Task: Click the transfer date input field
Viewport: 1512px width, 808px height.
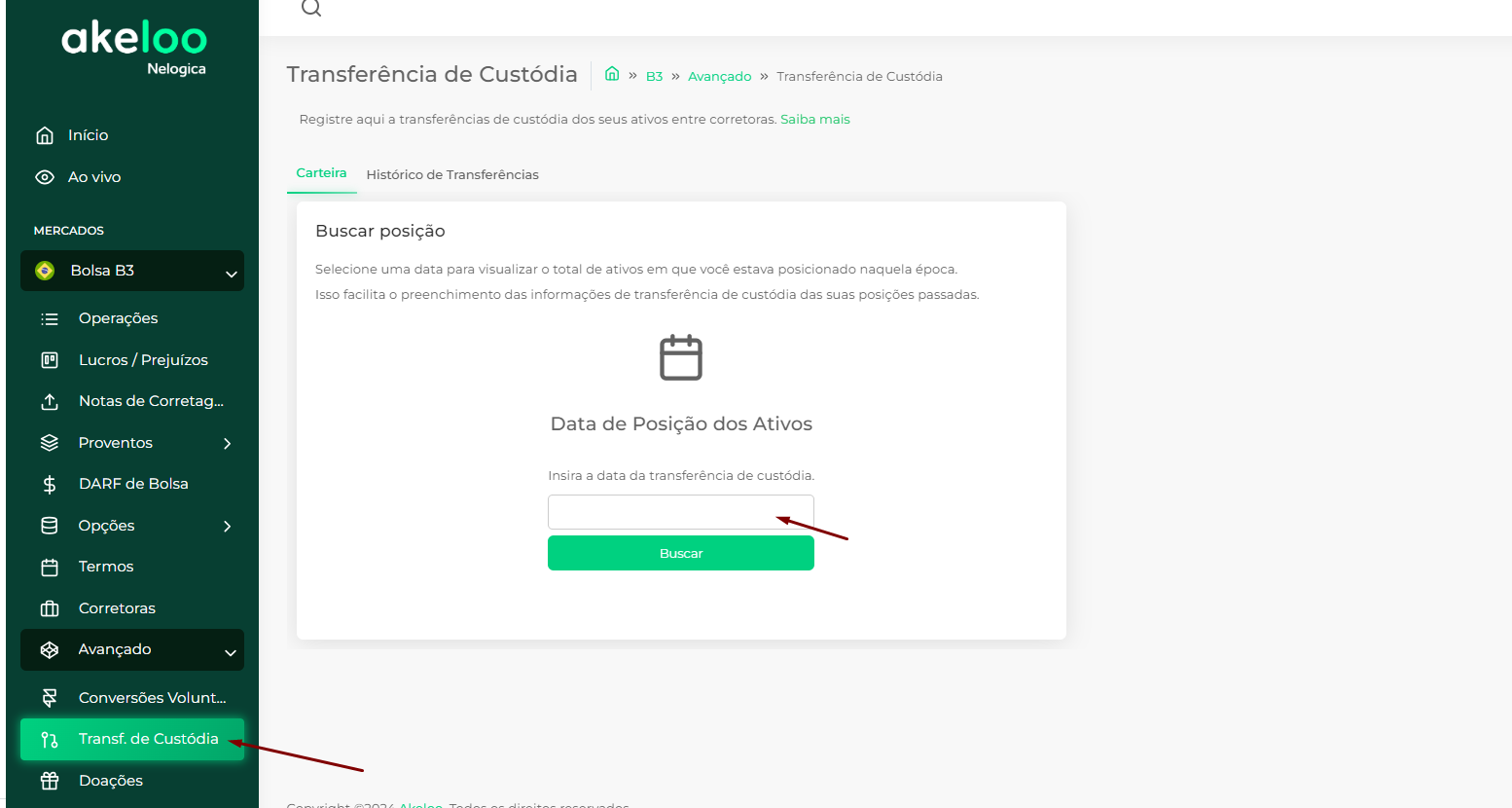Action: pyautogui.click(x=681, y=512)
